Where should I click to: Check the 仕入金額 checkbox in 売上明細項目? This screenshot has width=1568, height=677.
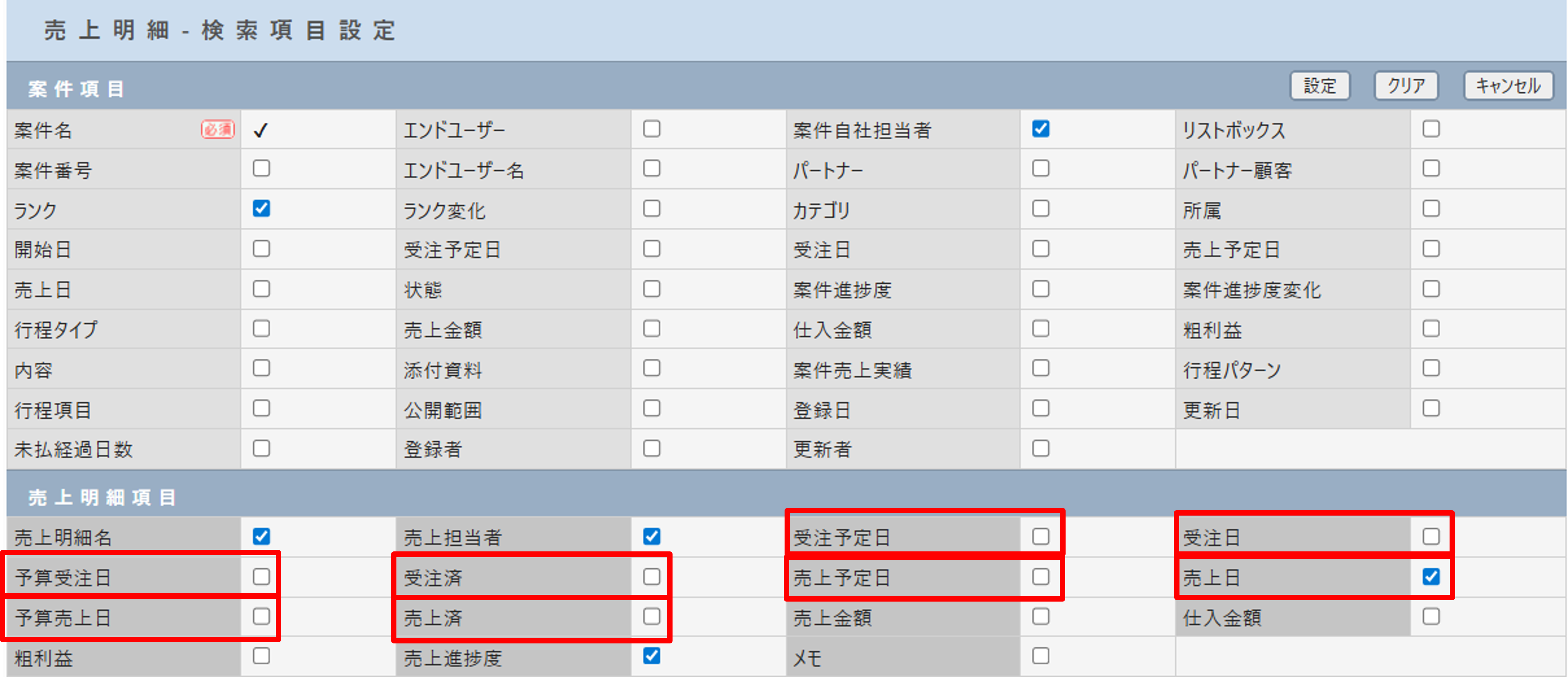pos(1430,617)
